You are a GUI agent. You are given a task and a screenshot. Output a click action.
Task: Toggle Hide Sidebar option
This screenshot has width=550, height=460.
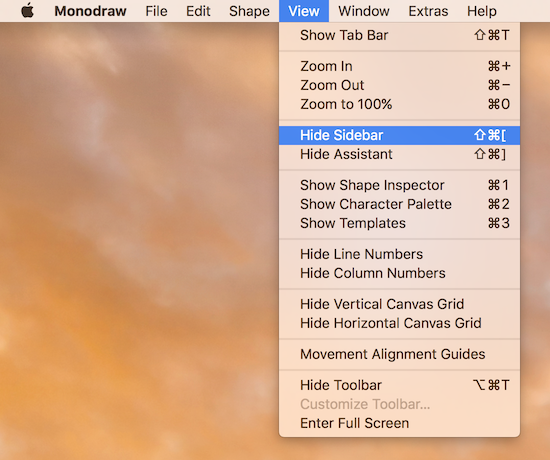pyautogui.click(x=400, y=135)
